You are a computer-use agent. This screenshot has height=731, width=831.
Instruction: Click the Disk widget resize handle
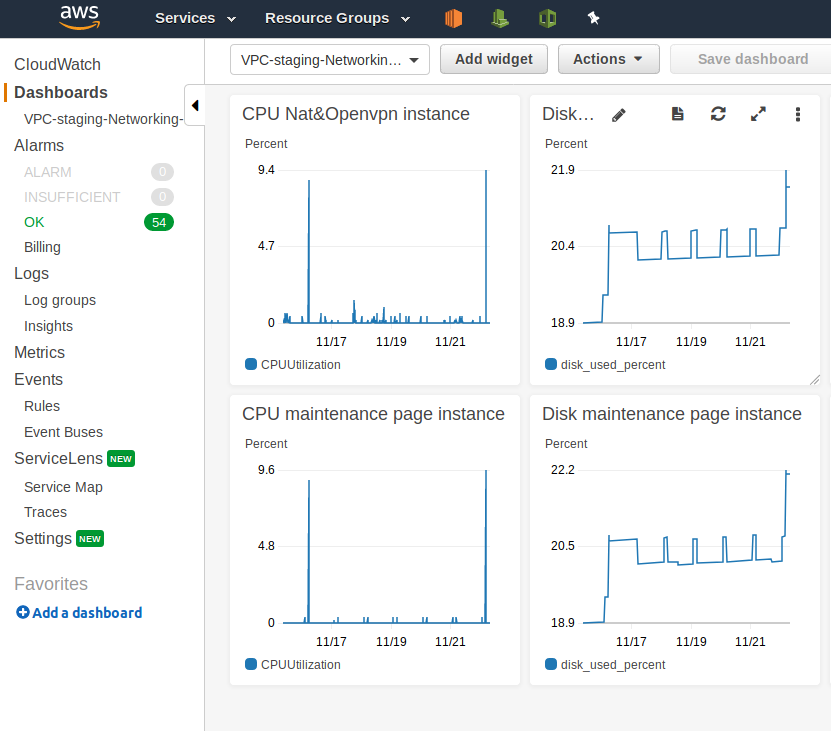tap(814, 379)
